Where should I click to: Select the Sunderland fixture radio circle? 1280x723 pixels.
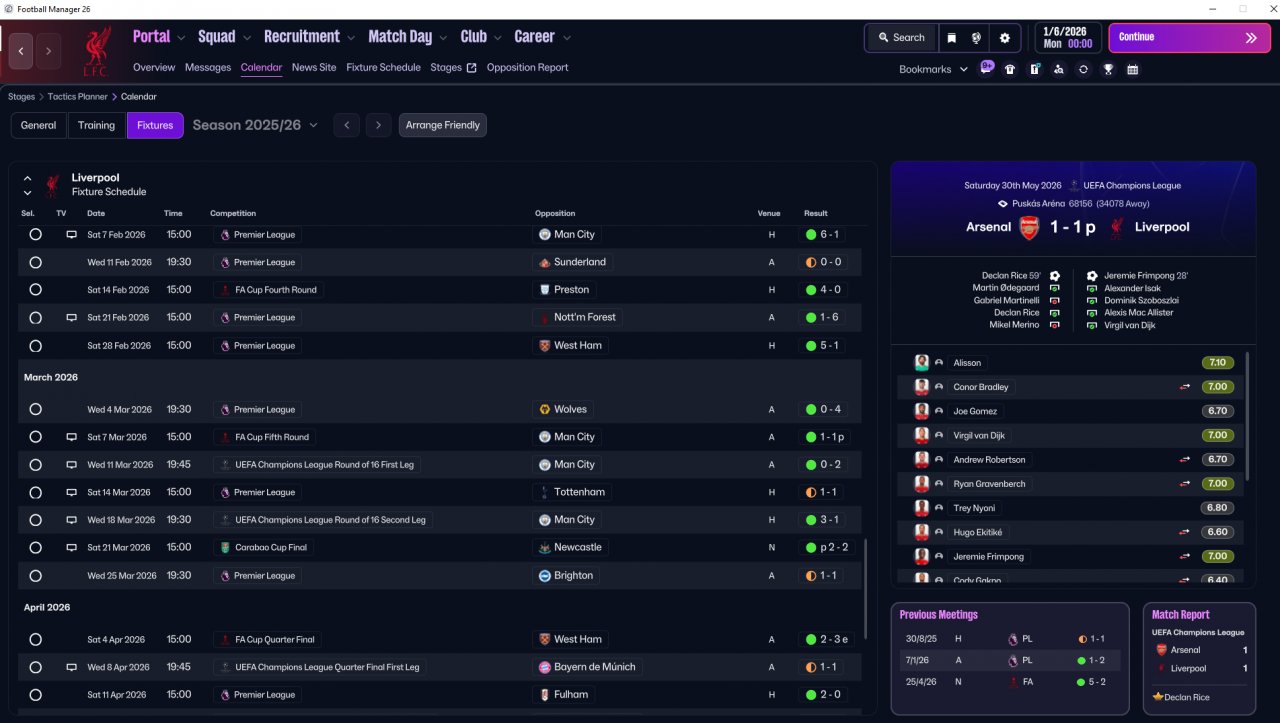(x=36, y=262)
